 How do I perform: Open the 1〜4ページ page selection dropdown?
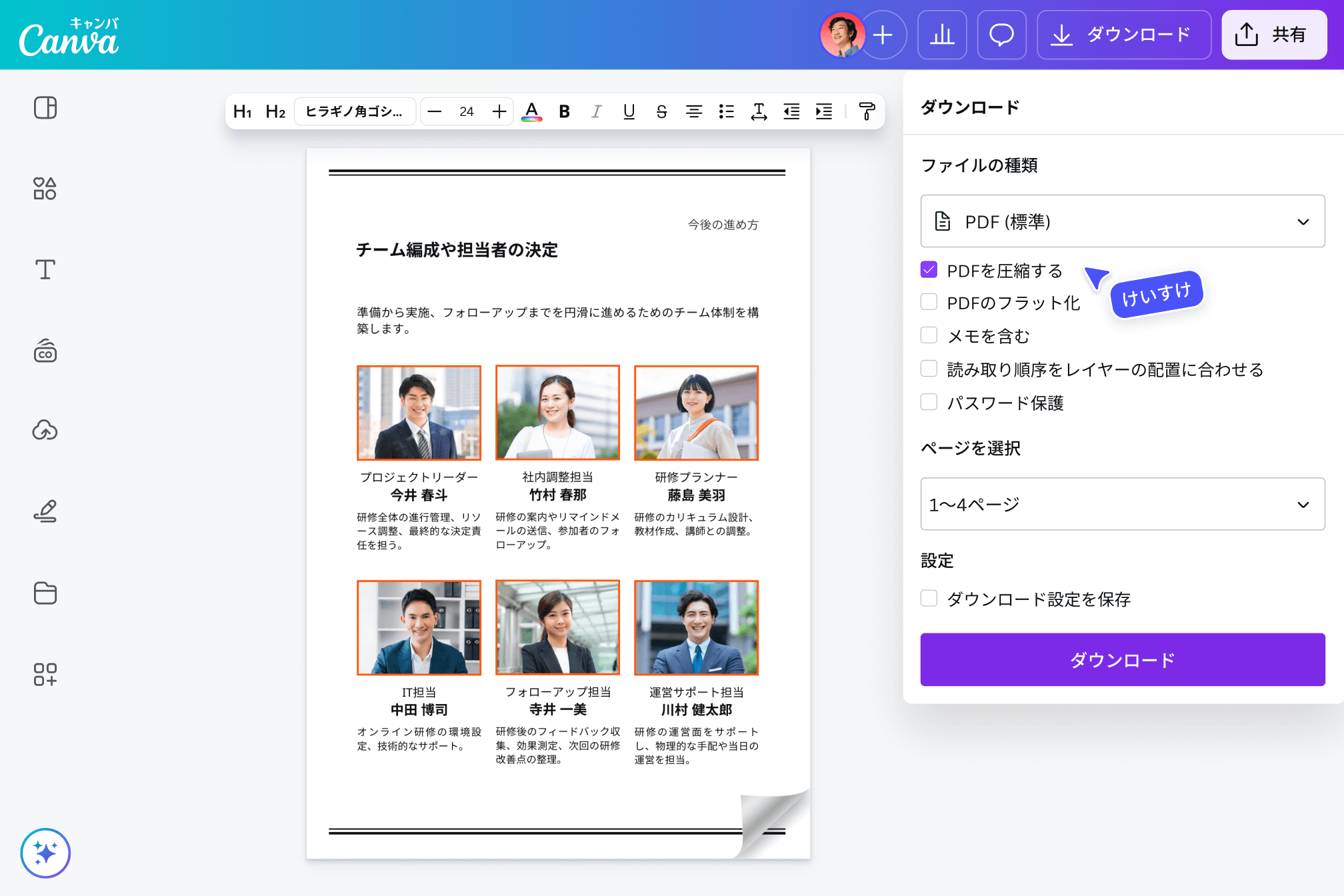pos(1122,504)
